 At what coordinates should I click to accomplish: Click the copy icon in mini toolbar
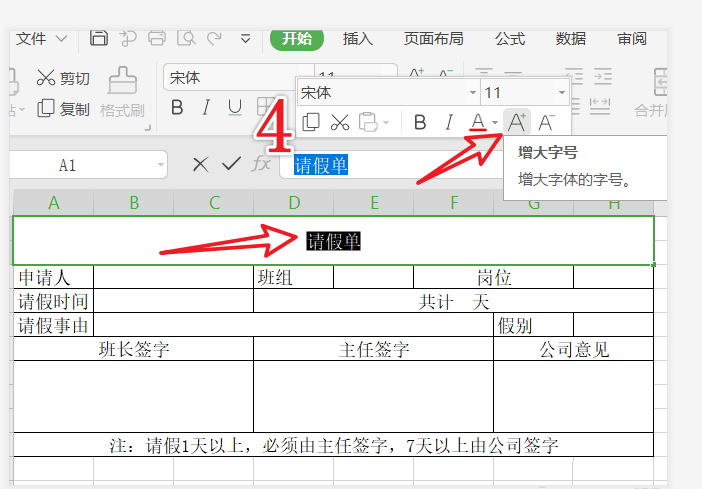point(311,122)
